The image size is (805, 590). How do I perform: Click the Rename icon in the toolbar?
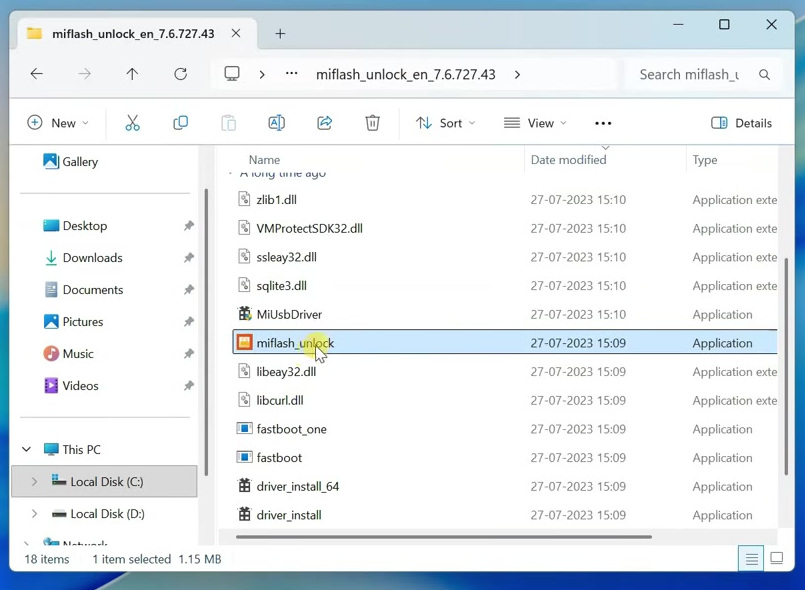pos(277,123)
